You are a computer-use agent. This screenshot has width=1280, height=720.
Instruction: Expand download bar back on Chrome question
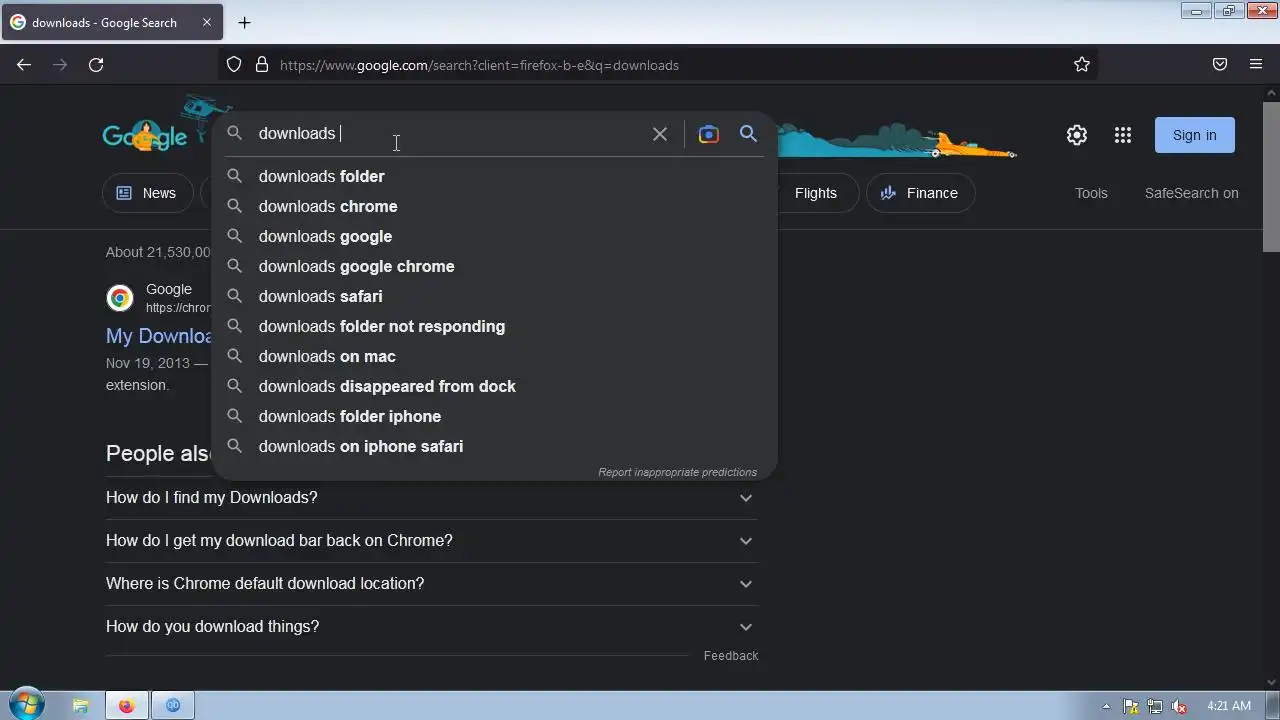click(431, 540)
